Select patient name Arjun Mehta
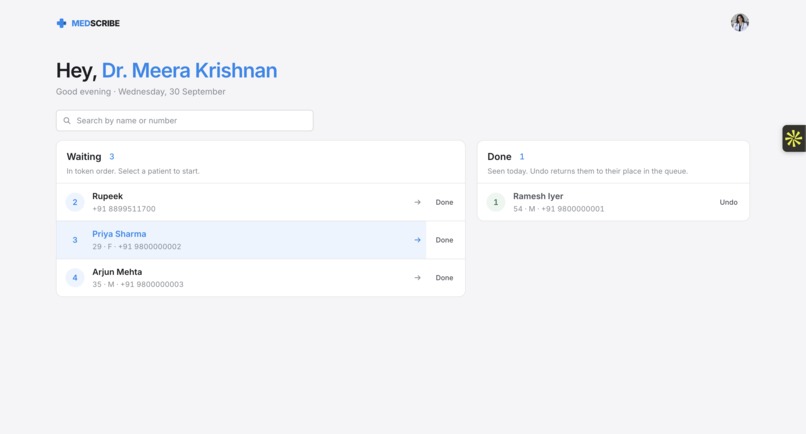The image size is (806, 434). tap(117, 272)
